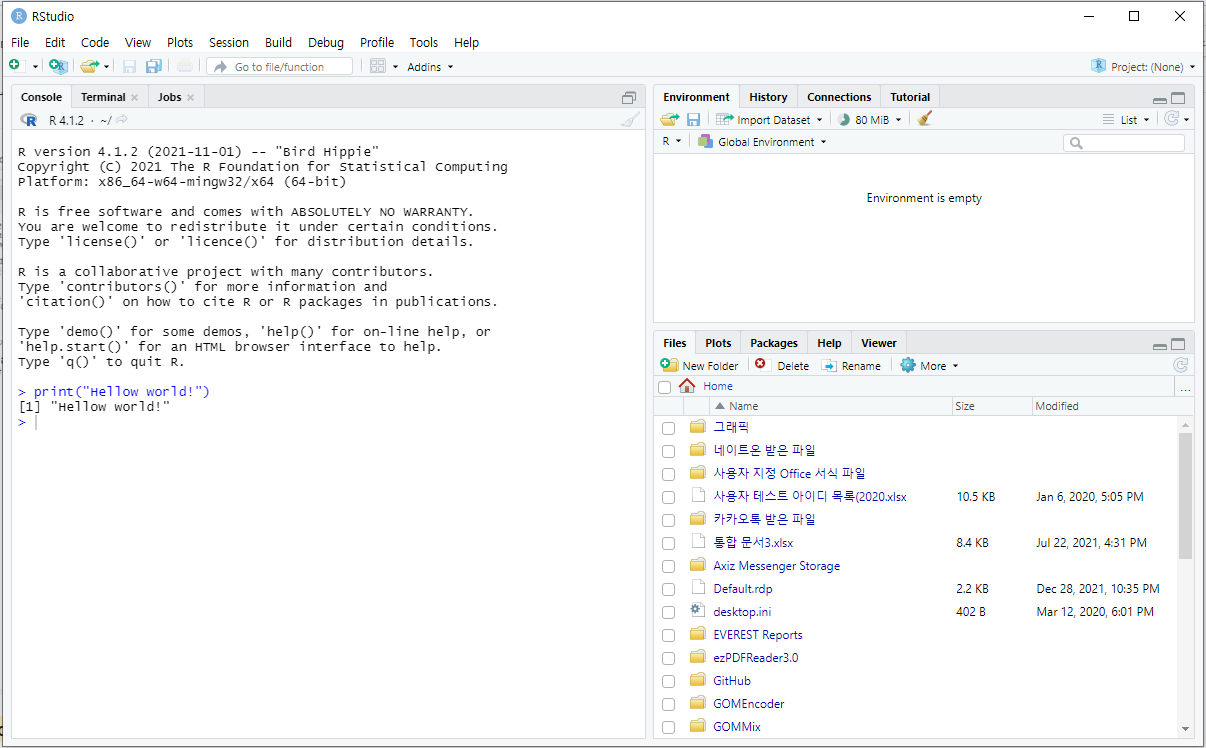The image size is (1206, 748).
Task: Open an existing file with the folder icon
Action: click(88, 66)
